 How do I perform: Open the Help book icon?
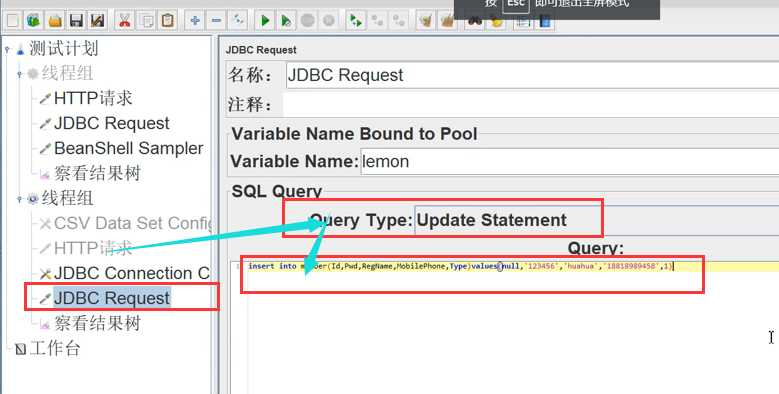tap(545, 22)
